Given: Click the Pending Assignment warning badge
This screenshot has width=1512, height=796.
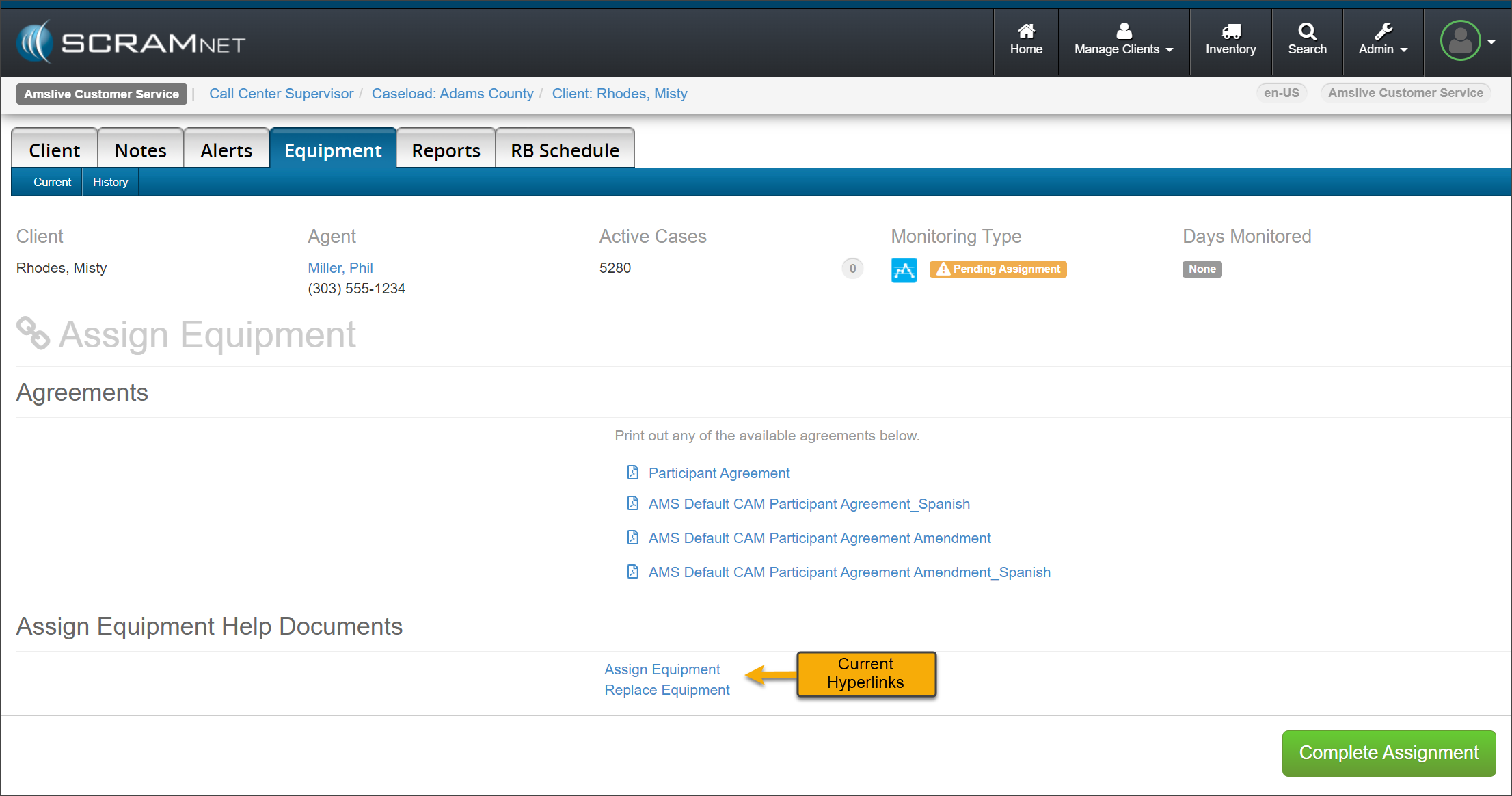Looking at the screenshot, I should (997, 269).
